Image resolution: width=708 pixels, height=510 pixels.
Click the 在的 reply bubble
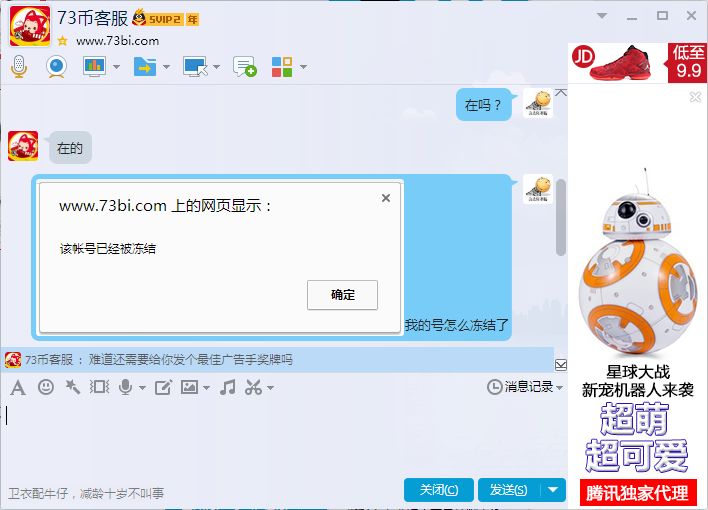coord(70,148)
